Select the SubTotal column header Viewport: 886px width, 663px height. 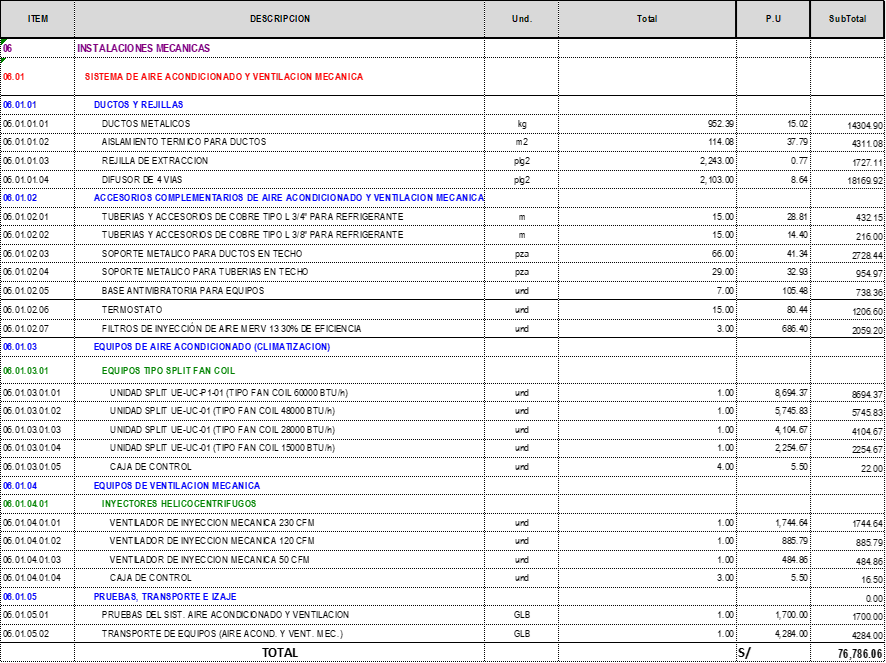(847, 19)
